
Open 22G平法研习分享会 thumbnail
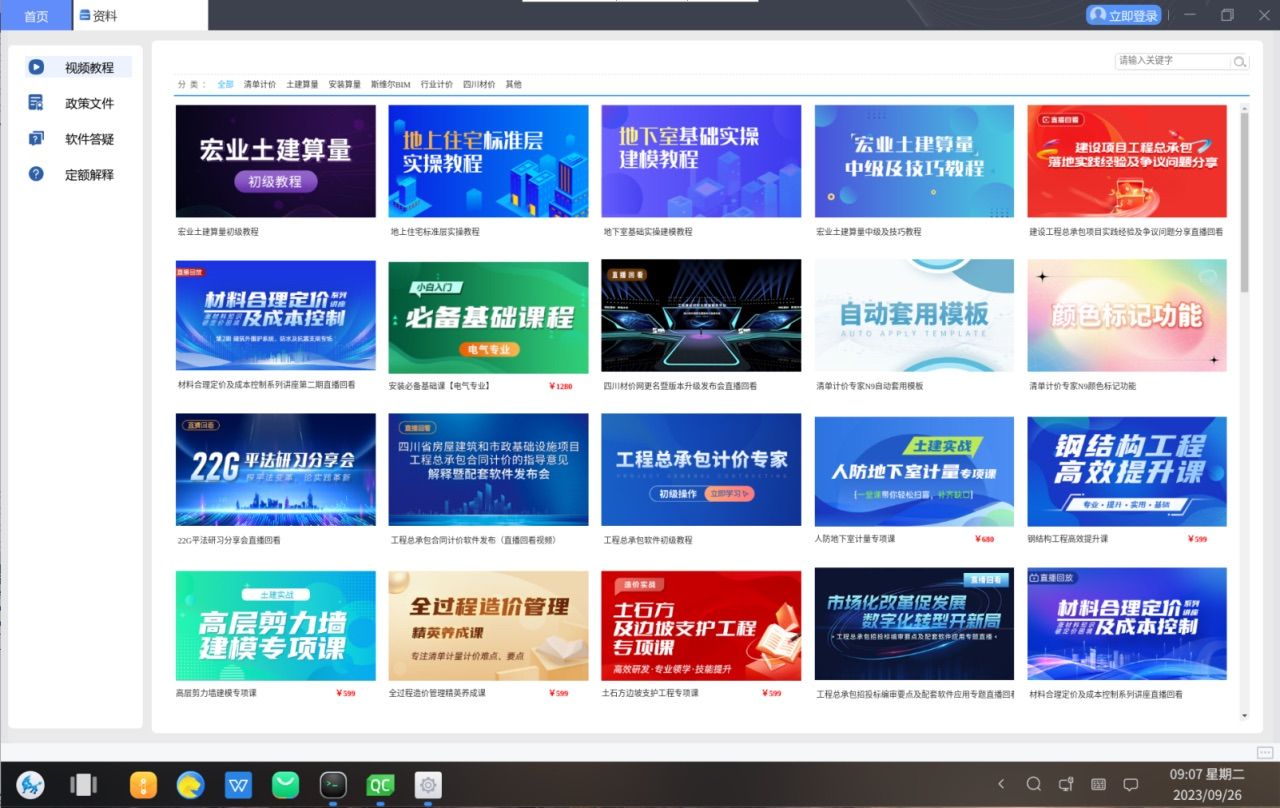(x=276, y=470)
